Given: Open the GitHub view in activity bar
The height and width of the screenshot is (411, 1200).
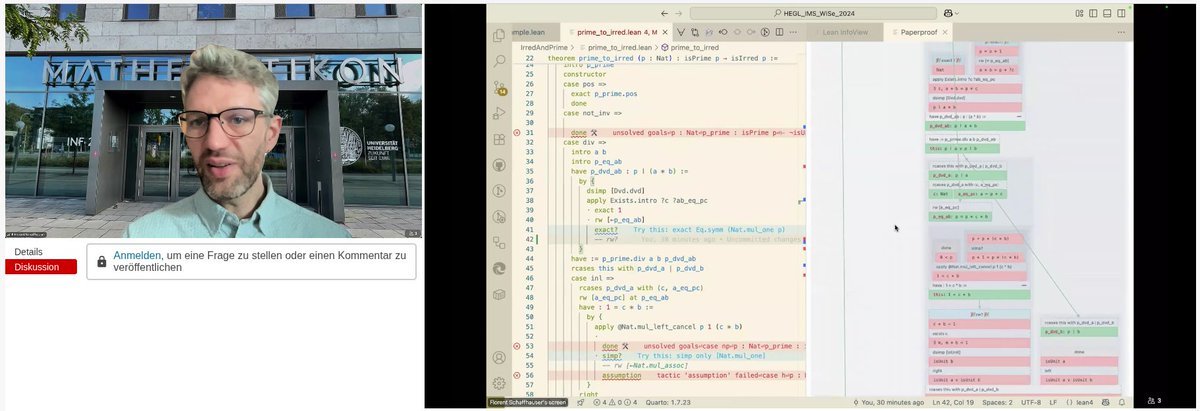Looking at the screenshot, I should pos(499,165).
